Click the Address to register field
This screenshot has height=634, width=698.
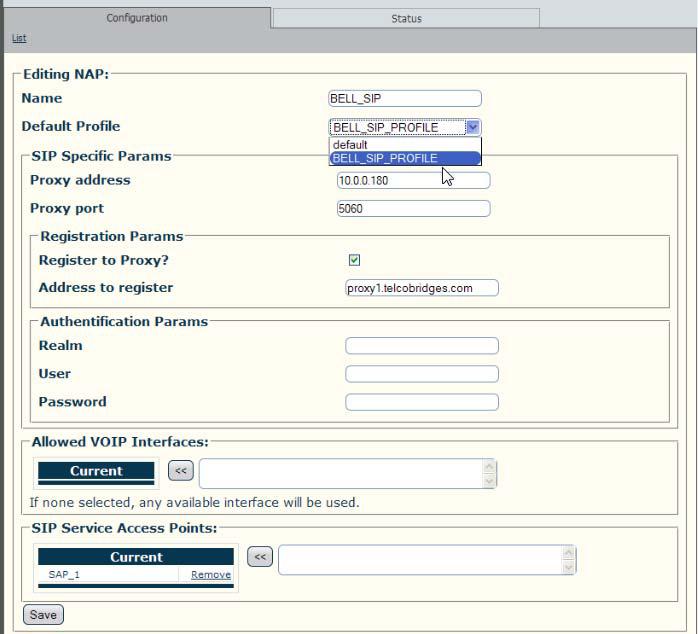click(x=422, y=288)
